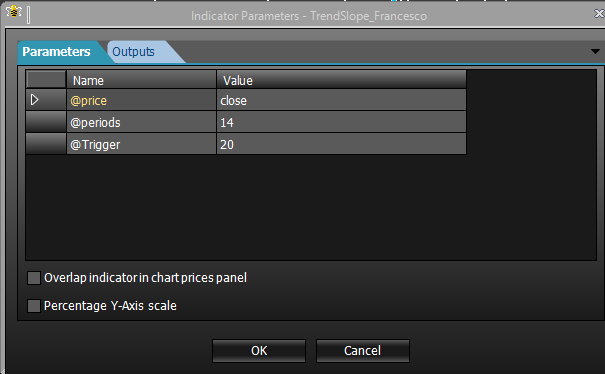Open the tab list dropdown arrow
This screenshot has width=605, height=374.
point(595,51)
